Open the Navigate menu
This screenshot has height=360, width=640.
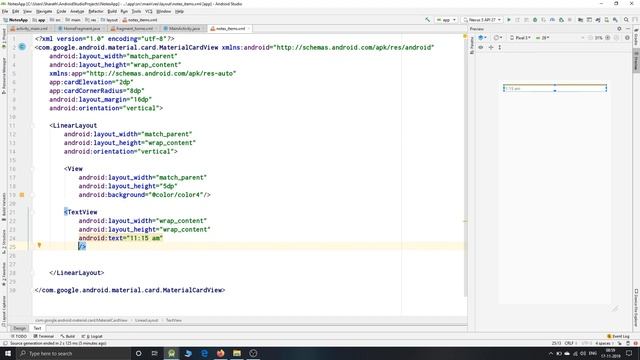coord(44,11)
